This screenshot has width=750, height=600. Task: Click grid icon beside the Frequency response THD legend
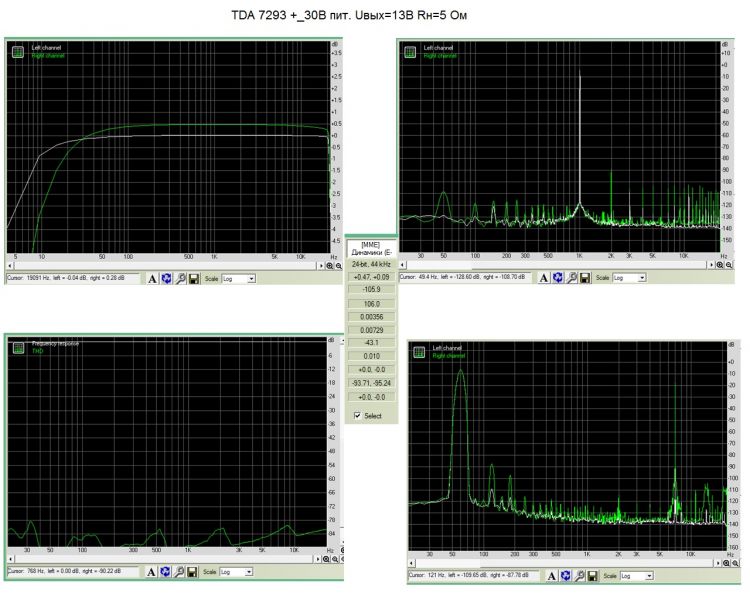(18, 348)
